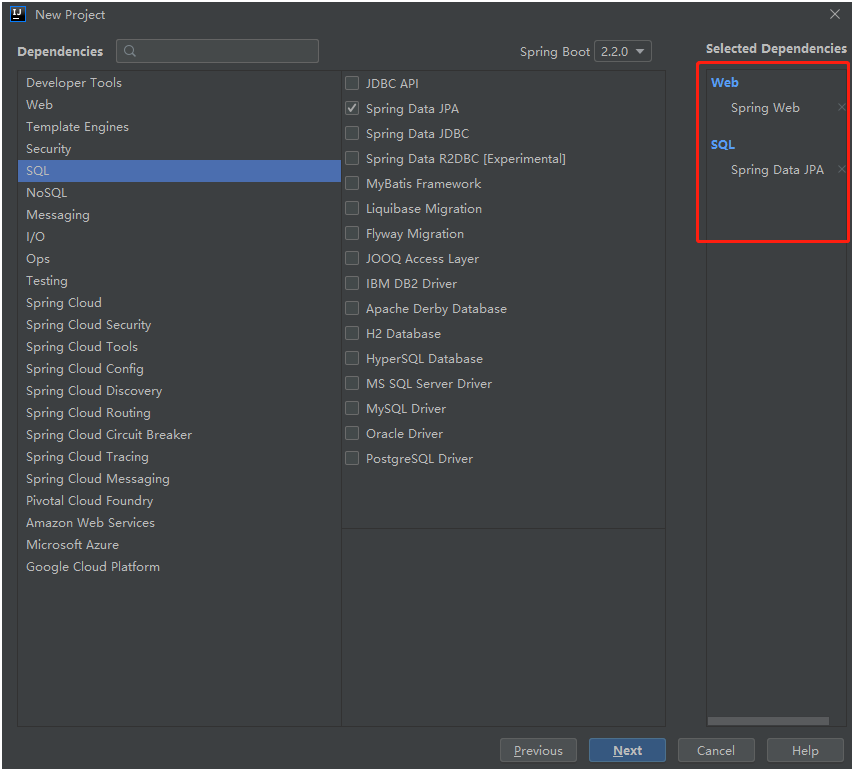Click the SQL heading in Selected Dependencies
The image size is (854, 771).
[723, 145]
